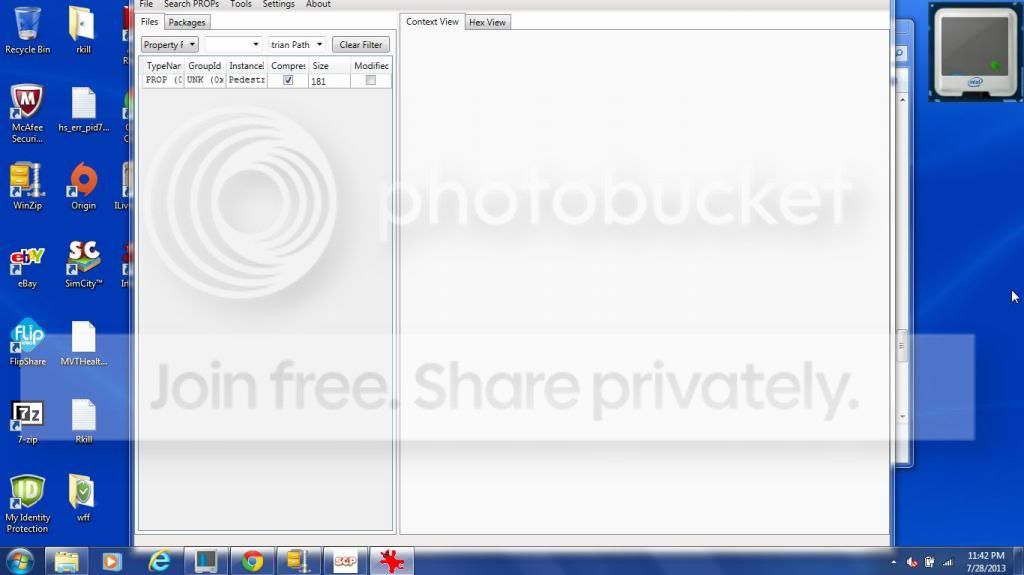Open My Identity Protection shortcut
Screen dimensions: 1024x575
coord(27,504)
